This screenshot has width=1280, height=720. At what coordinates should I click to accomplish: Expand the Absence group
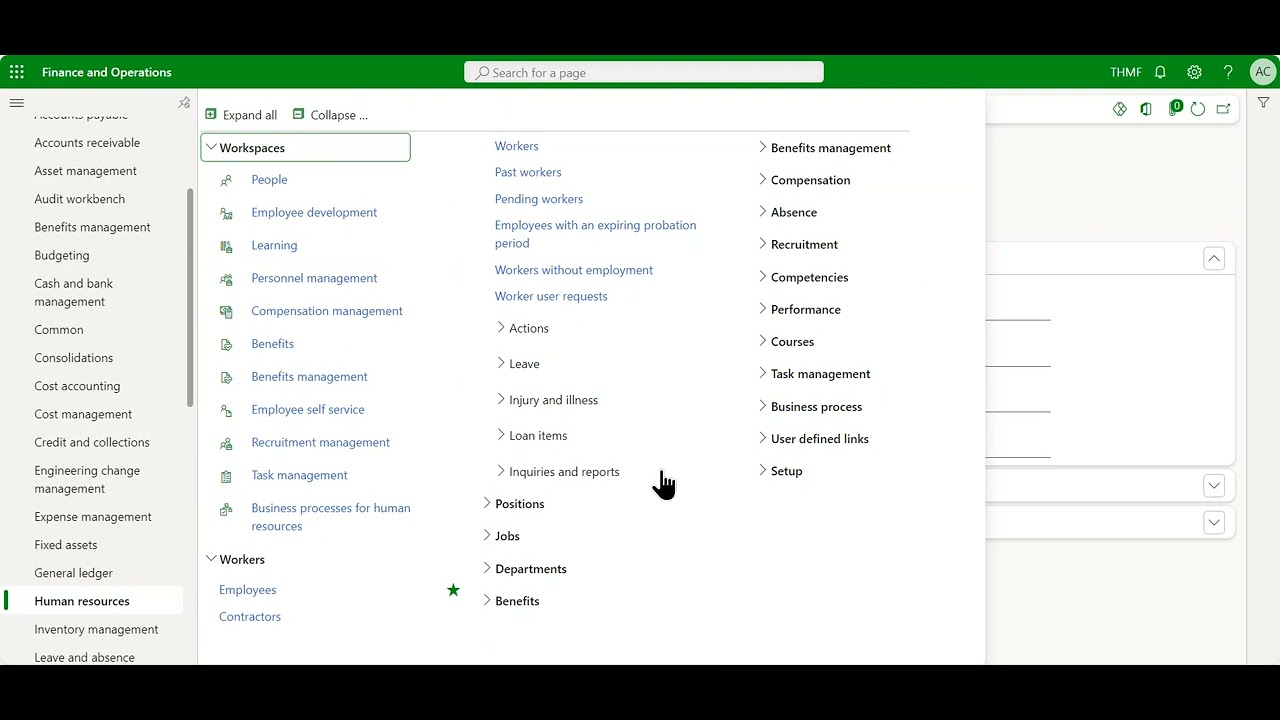pyautogui.click(x=762, y=212)
